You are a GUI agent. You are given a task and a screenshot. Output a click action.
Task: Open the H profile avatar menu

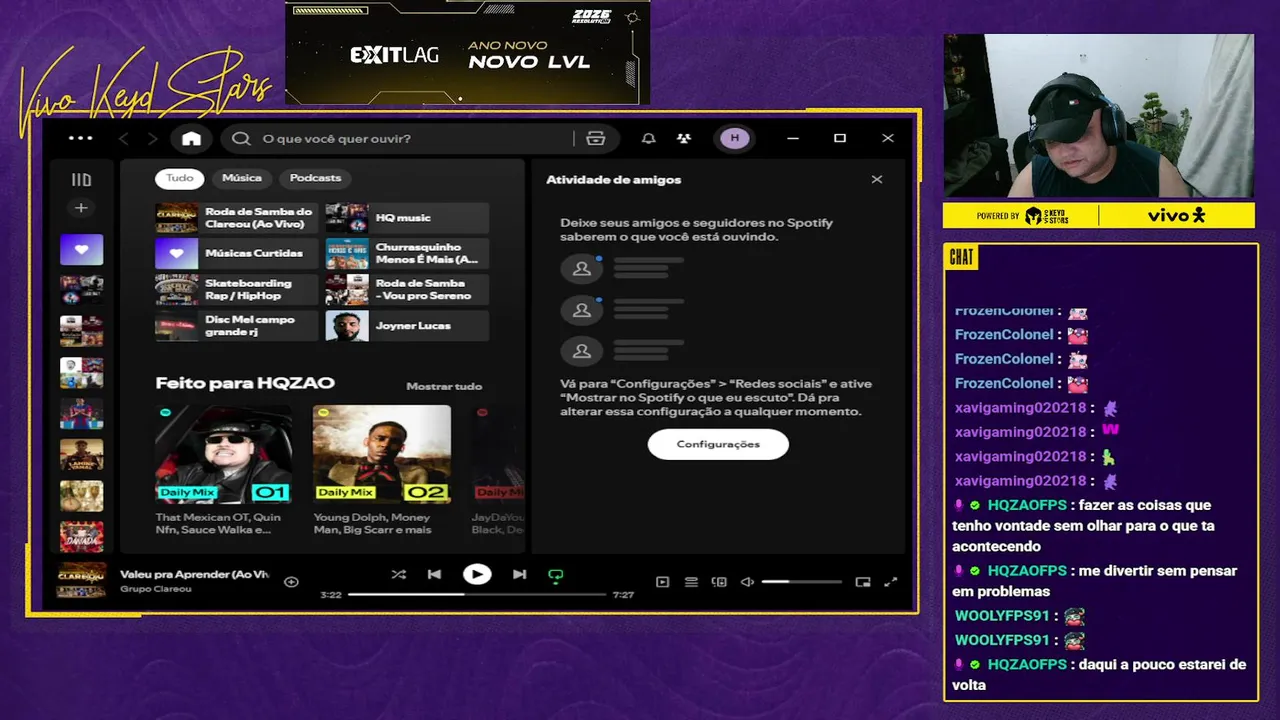(x=735, y=138)
